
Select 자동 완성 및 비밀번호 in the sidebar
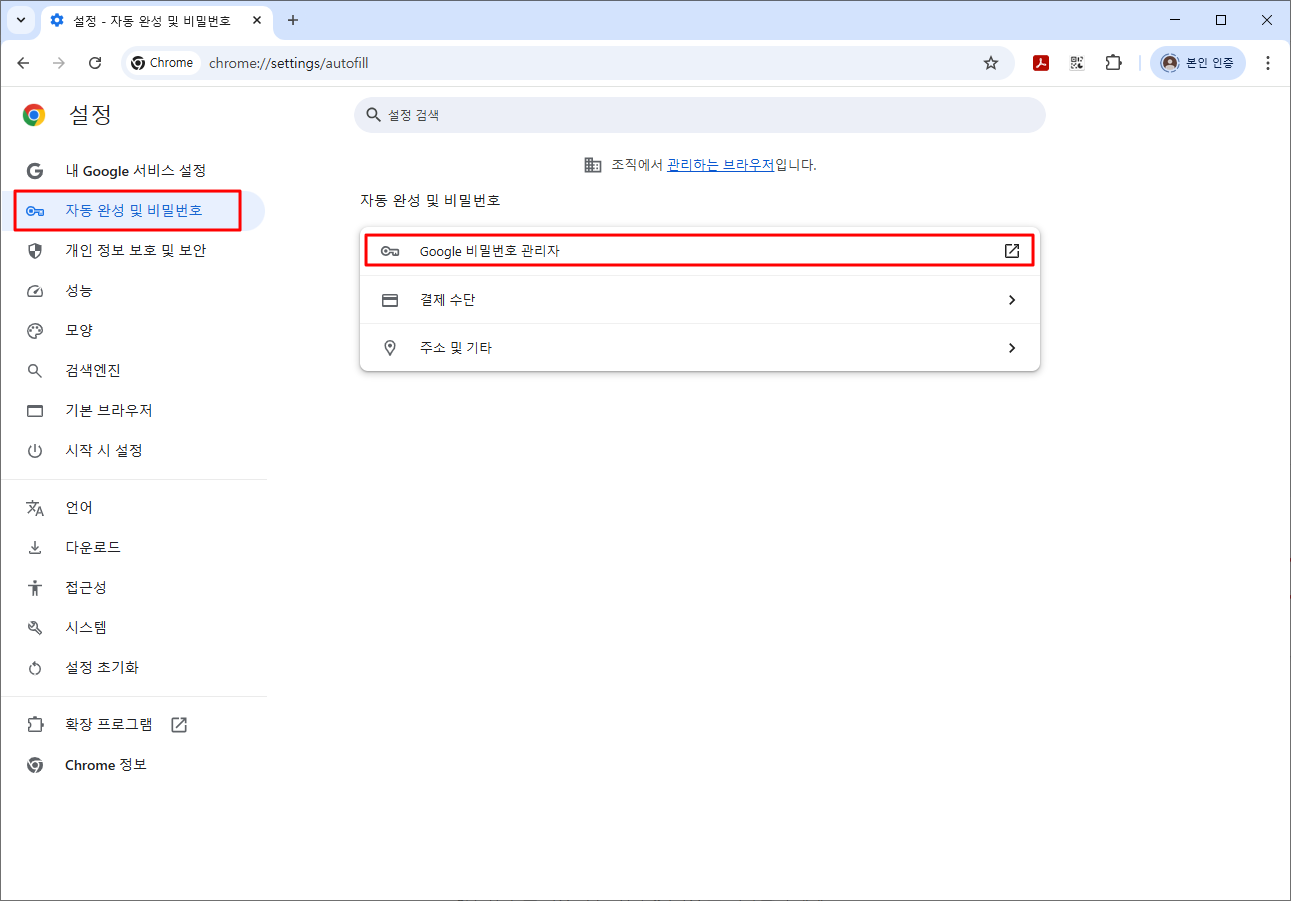(x=132, y=211)
